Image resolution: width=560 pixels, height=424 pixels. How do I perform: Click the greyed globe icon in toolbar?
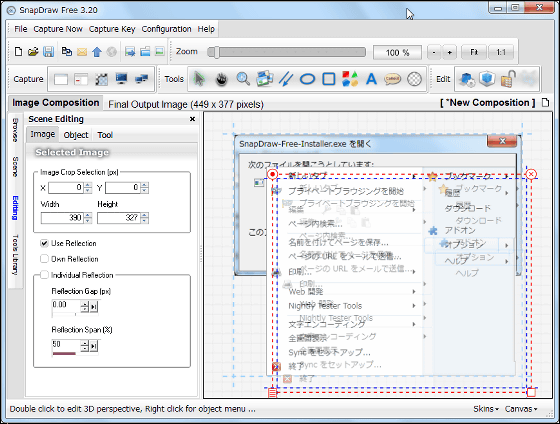(112, 52)
